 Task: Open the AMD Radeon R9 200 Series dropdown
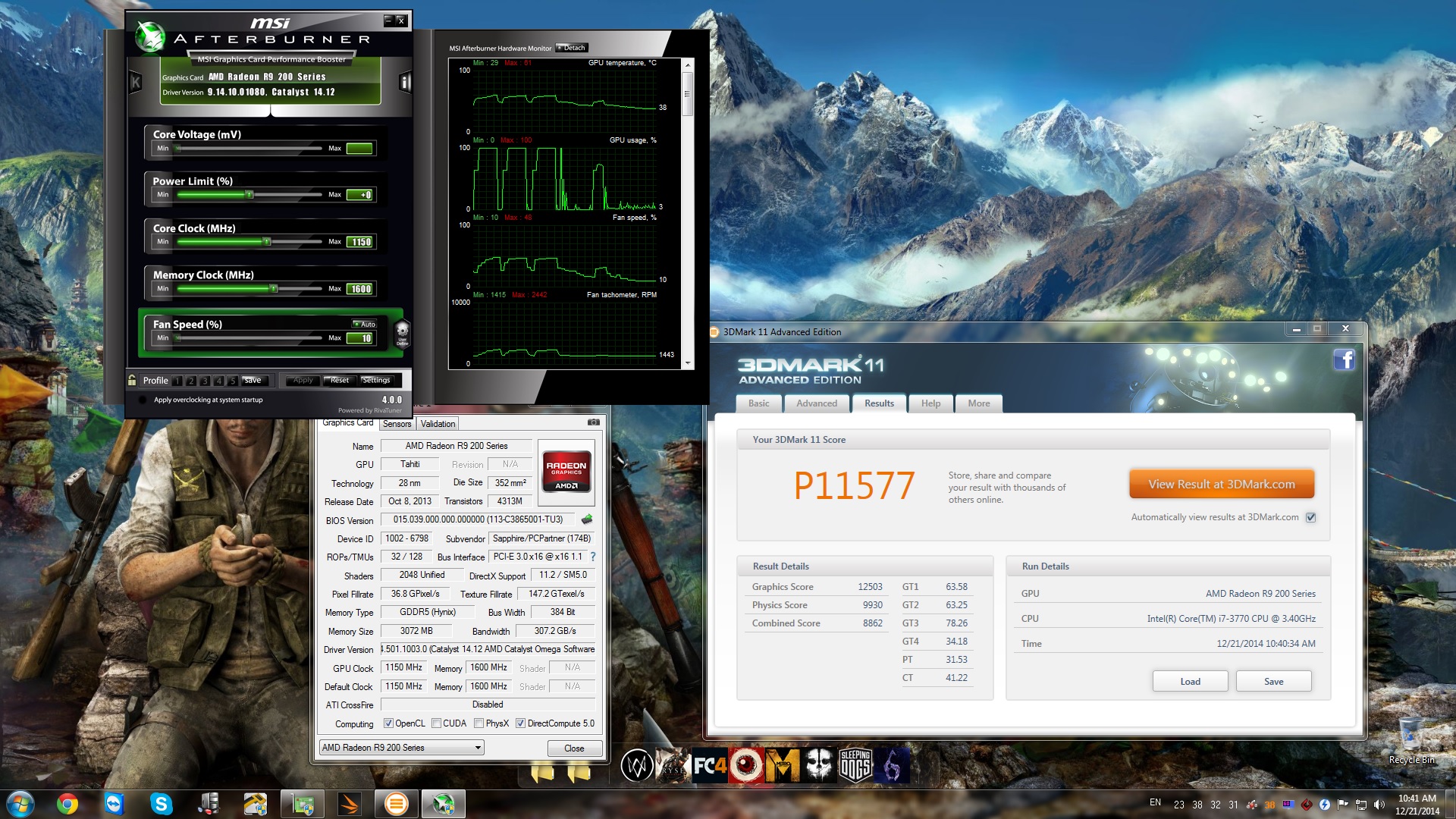[x=401, y=748]
